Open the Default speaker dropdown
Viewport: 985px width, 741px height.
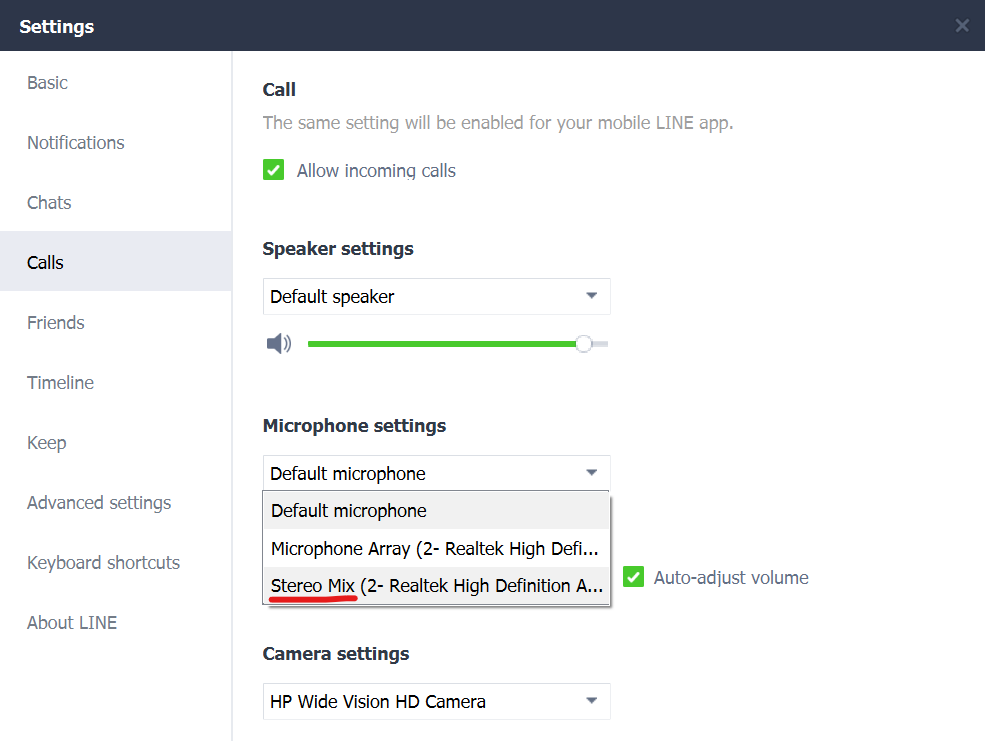[436, 297]
